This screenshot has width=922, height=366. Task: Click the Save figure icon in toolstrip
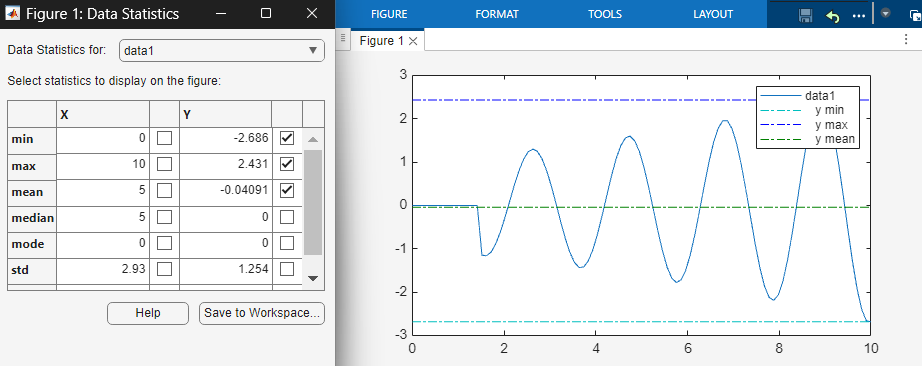click(x=806, y=15)
